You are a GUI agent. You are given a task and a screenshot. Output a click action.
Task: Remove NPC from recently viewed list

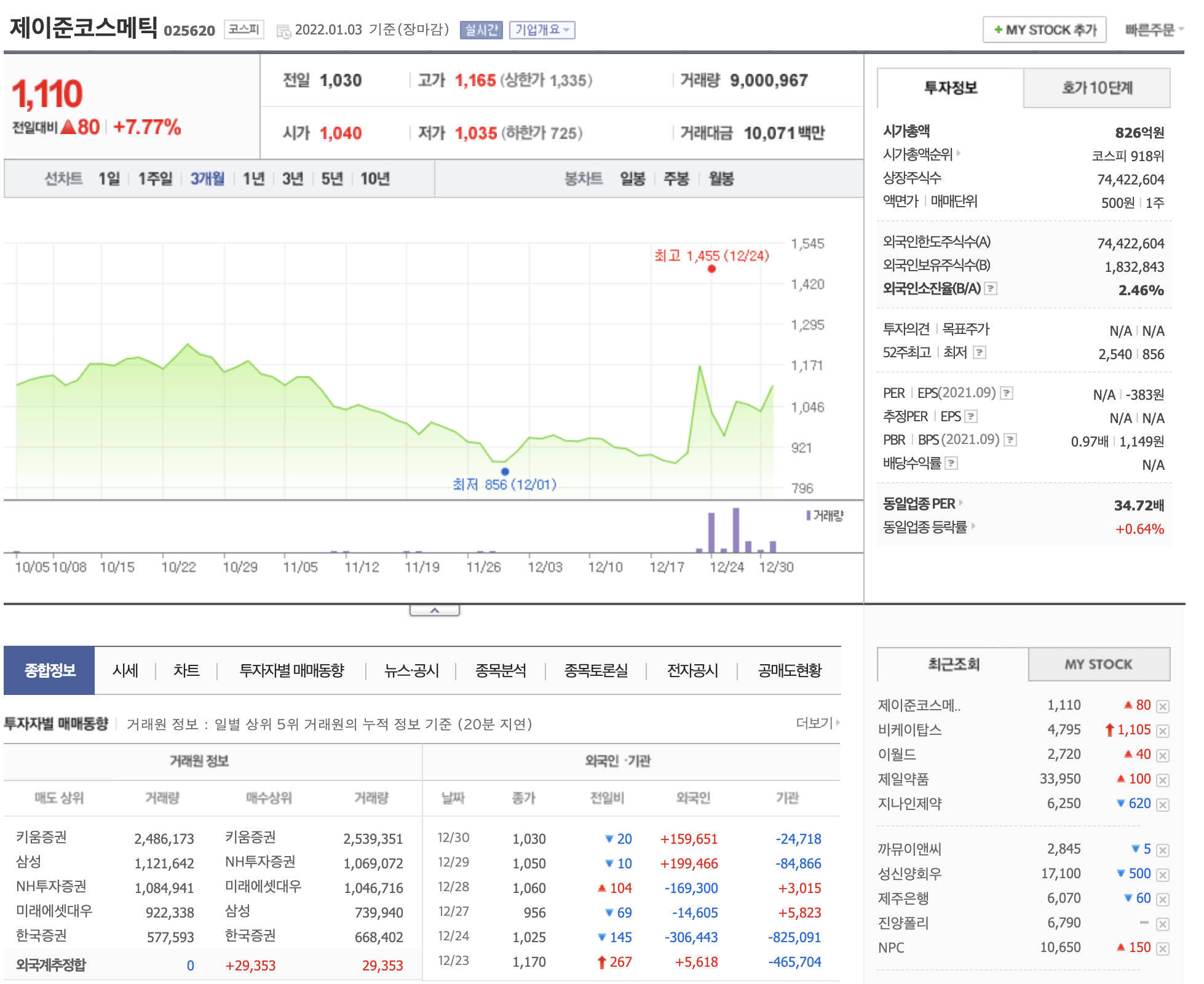click(1162, 948)
